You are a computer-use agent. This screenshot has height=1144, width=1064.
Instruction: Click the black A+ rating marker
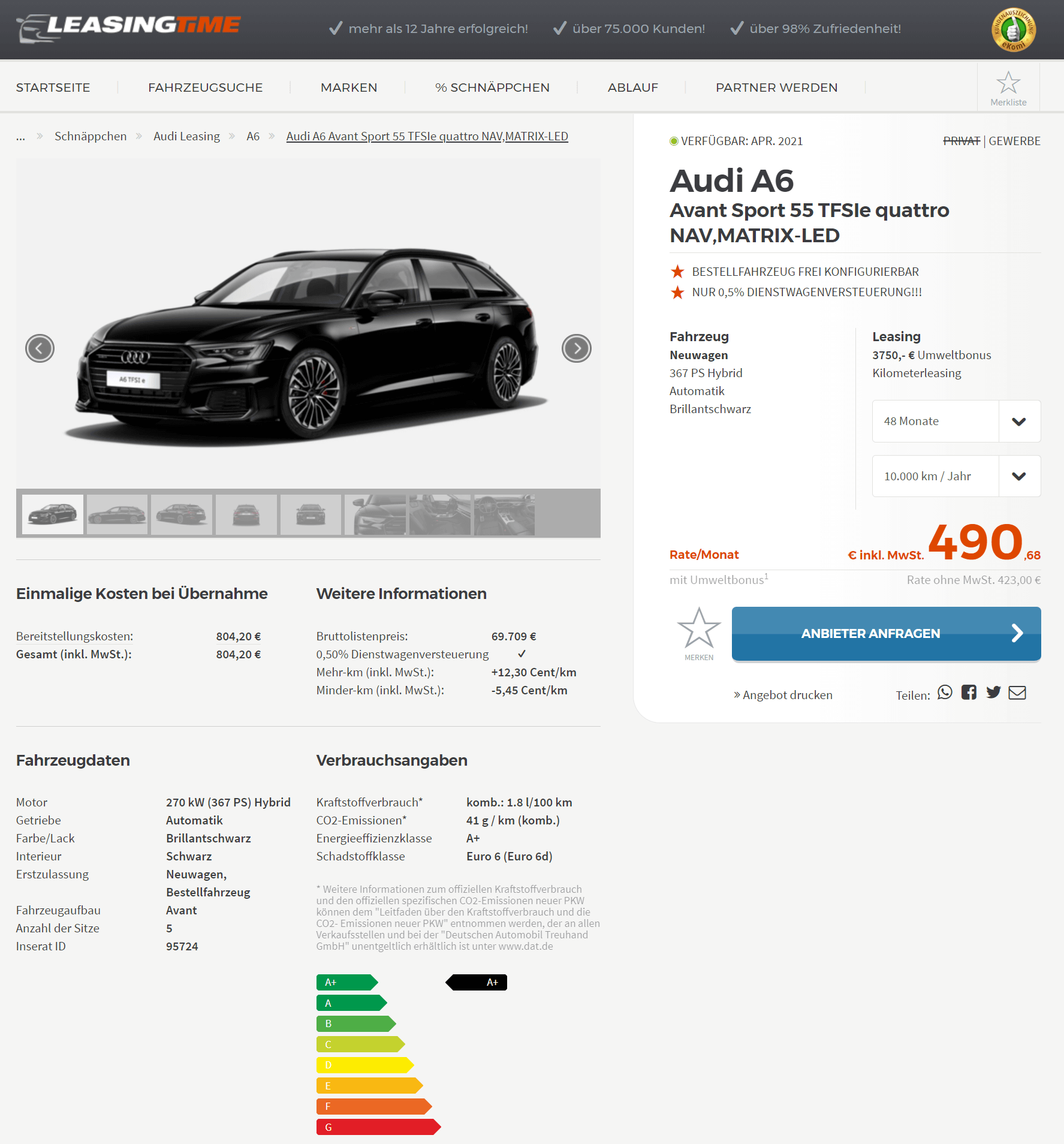tap(477, 982)
